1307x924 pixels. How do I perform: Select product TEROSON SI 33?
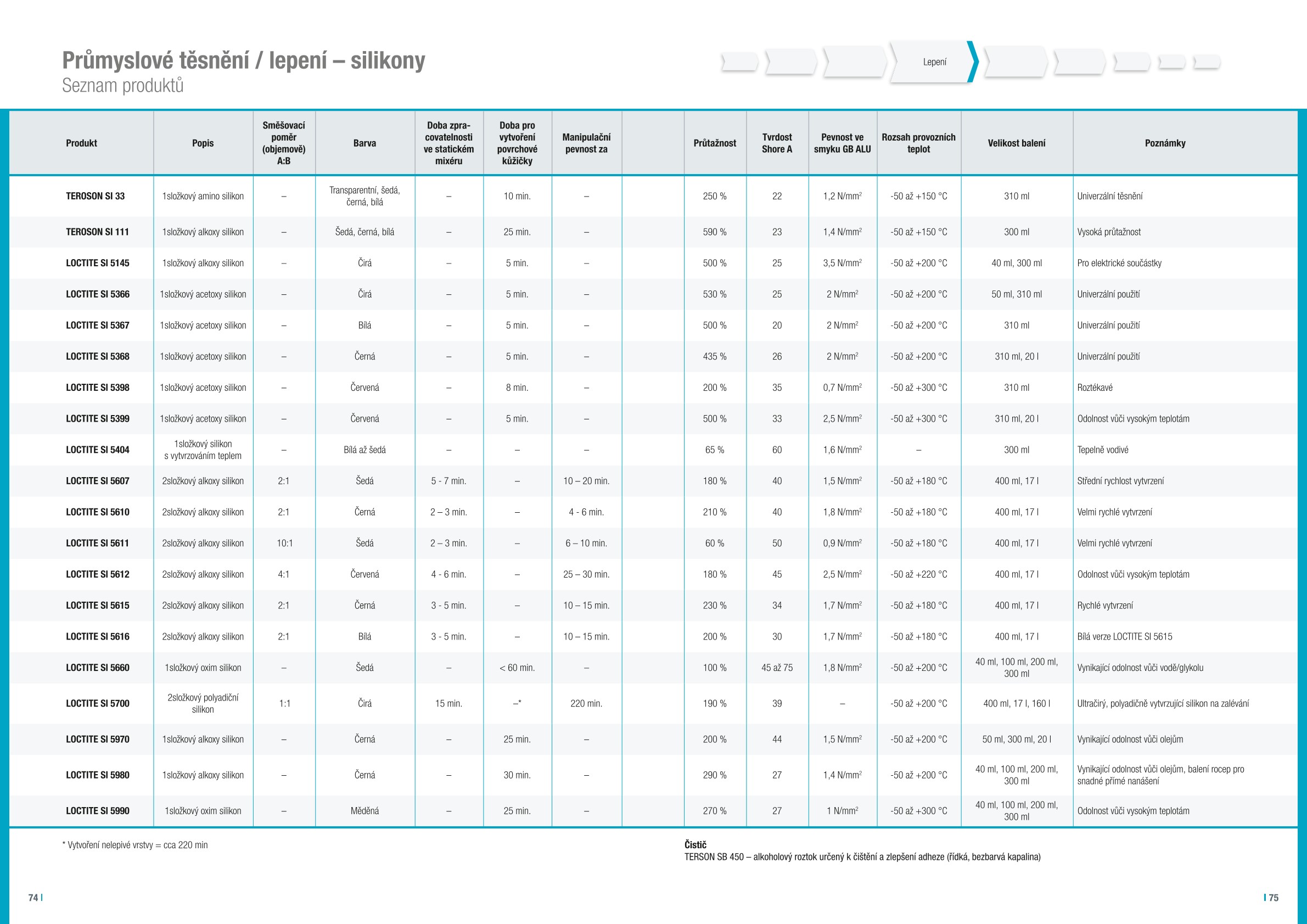click(95, 197)
